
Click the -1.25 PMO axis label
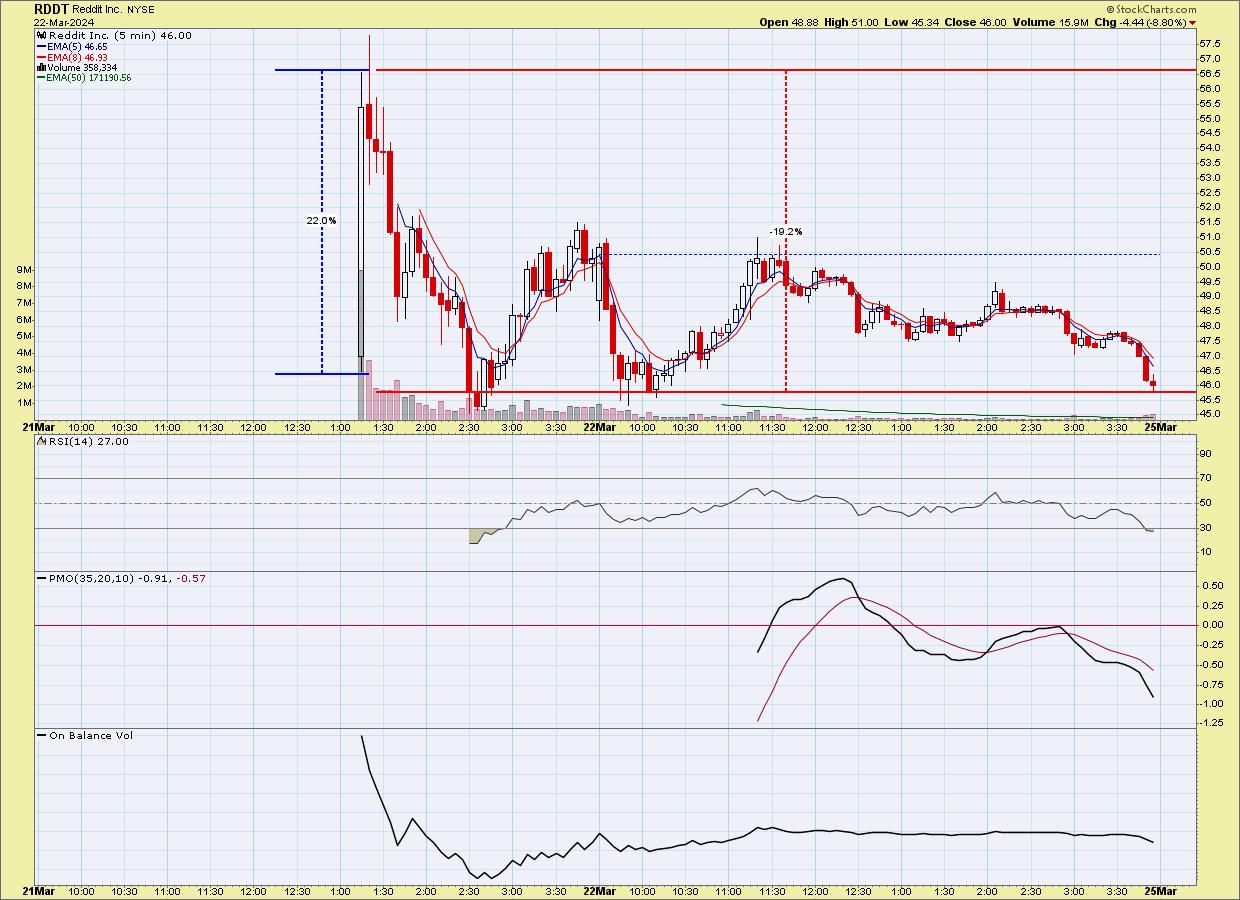(1210, 722)
